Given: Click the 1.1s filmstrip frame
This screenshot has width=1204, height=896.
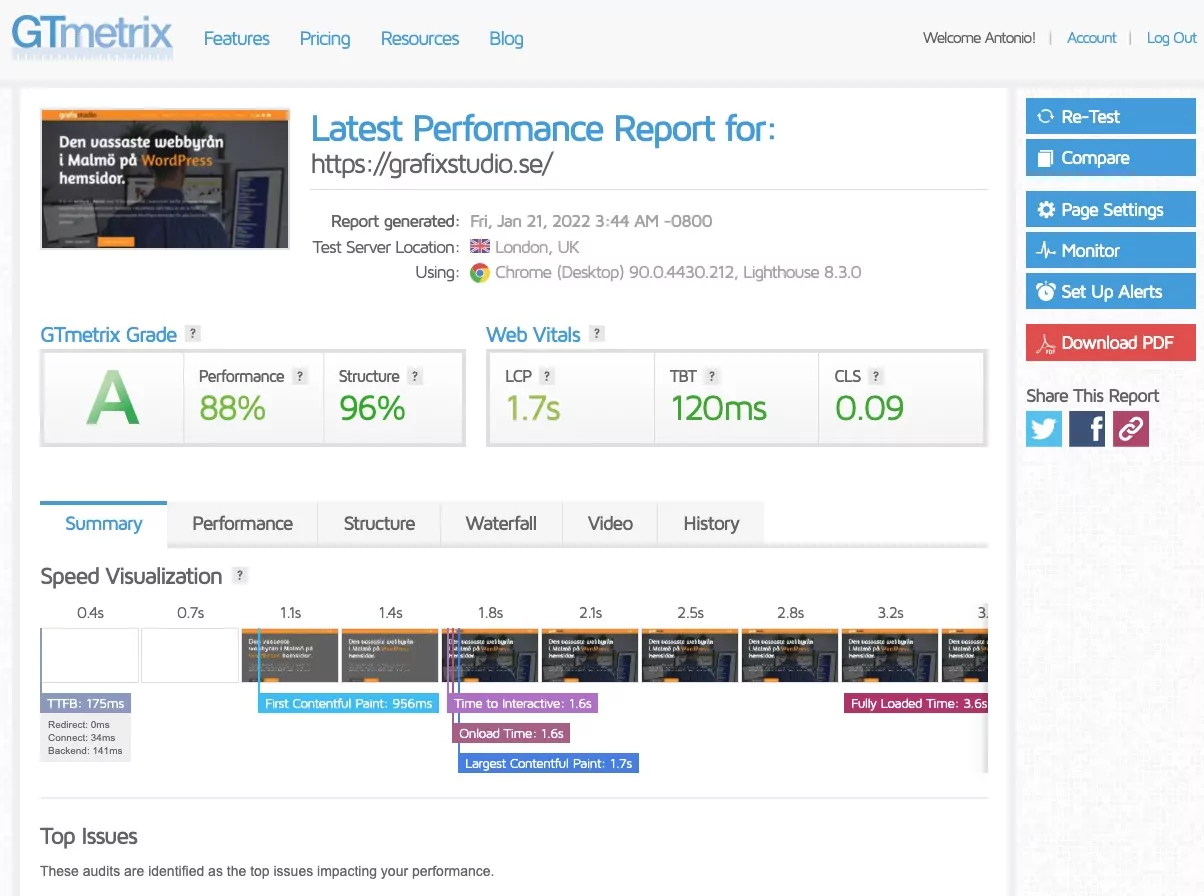Looking at the screenshot, I should pyautogui.click(x=290, y=655).
